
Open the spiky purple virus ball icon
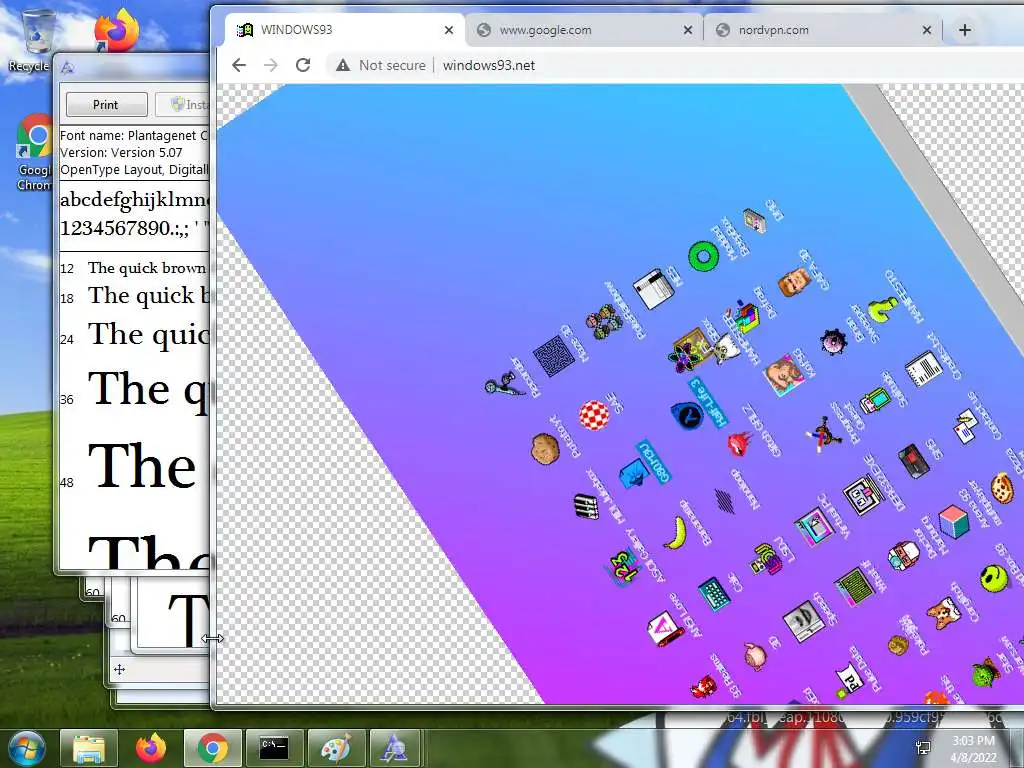pyautogui.click(x=833, y=341)
